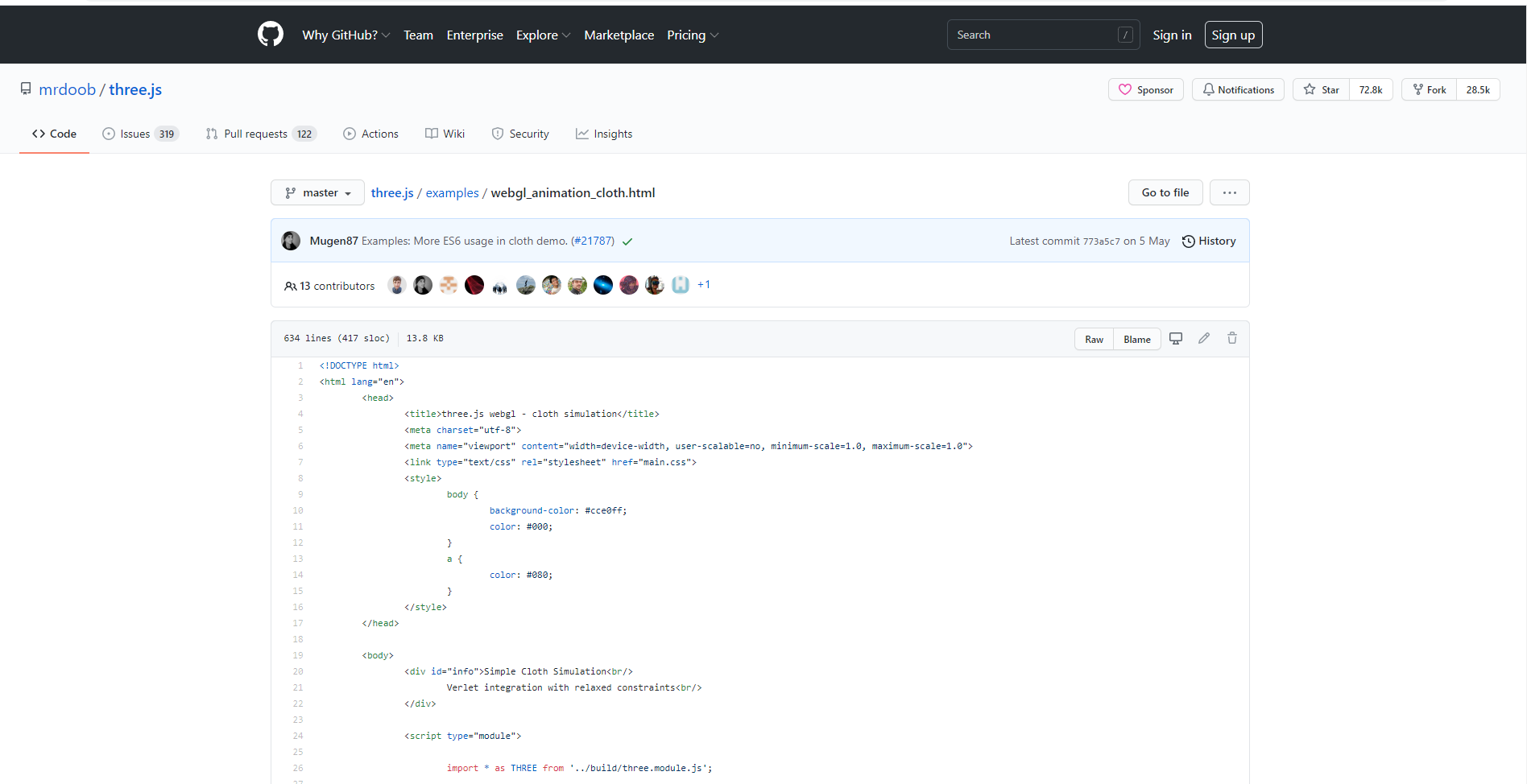1527x784 pixels.
Task: Click the 'background-color: #cce0ff;' code line
Action: pyautogui.click(x=558, y=510)
